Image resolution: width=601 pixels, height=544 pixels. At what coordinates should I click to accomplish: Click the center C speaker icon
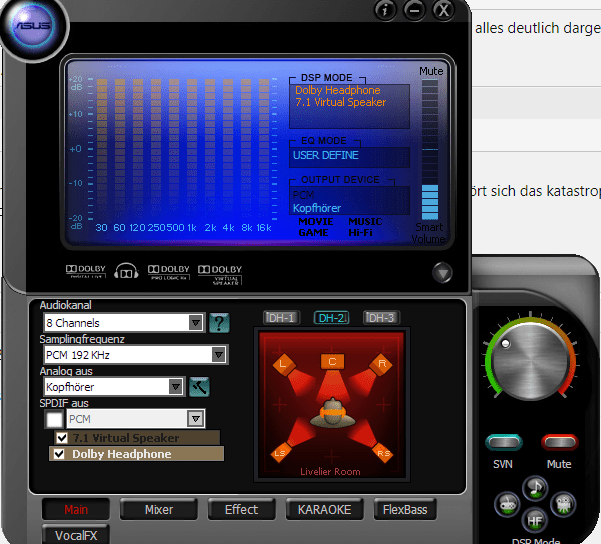[x=332, y=361]
